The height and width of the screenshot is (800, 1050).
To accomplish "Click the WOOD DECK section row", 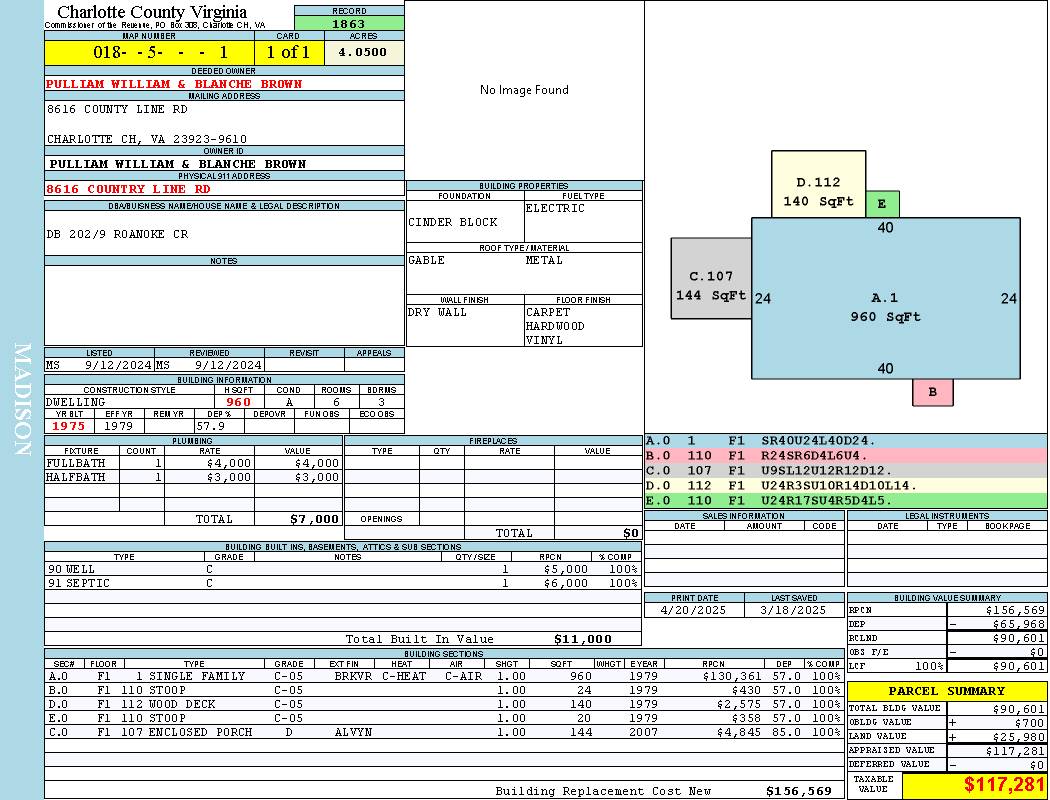I will click(x=445, y=704).
